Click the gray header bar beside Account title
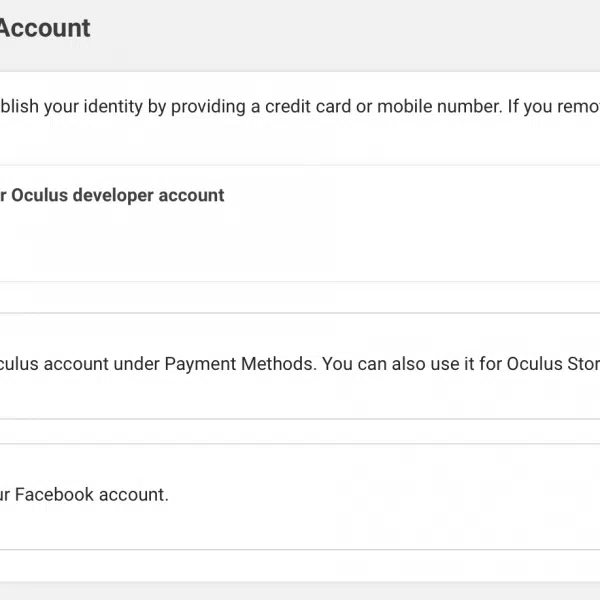Viewport: 600px width, 600px height. pyautogui.click(x=344, y=34)
